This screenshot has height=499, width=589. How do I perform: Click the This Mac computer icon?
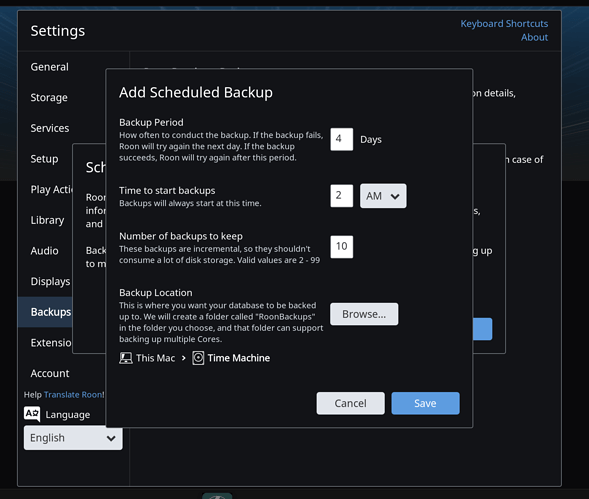pyautogui.click(x=126, y=358)
